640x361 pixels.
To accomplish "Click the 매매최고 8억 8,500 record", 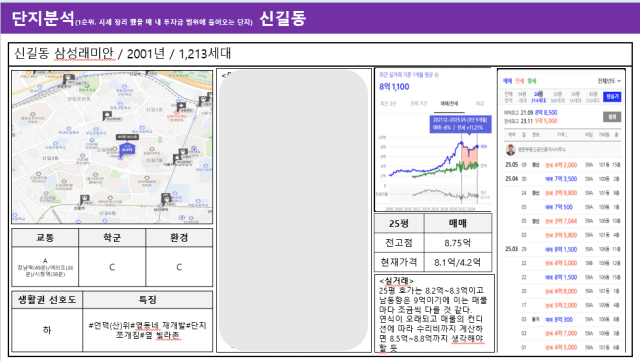I will pyautogui.click(x=531, y=113).
